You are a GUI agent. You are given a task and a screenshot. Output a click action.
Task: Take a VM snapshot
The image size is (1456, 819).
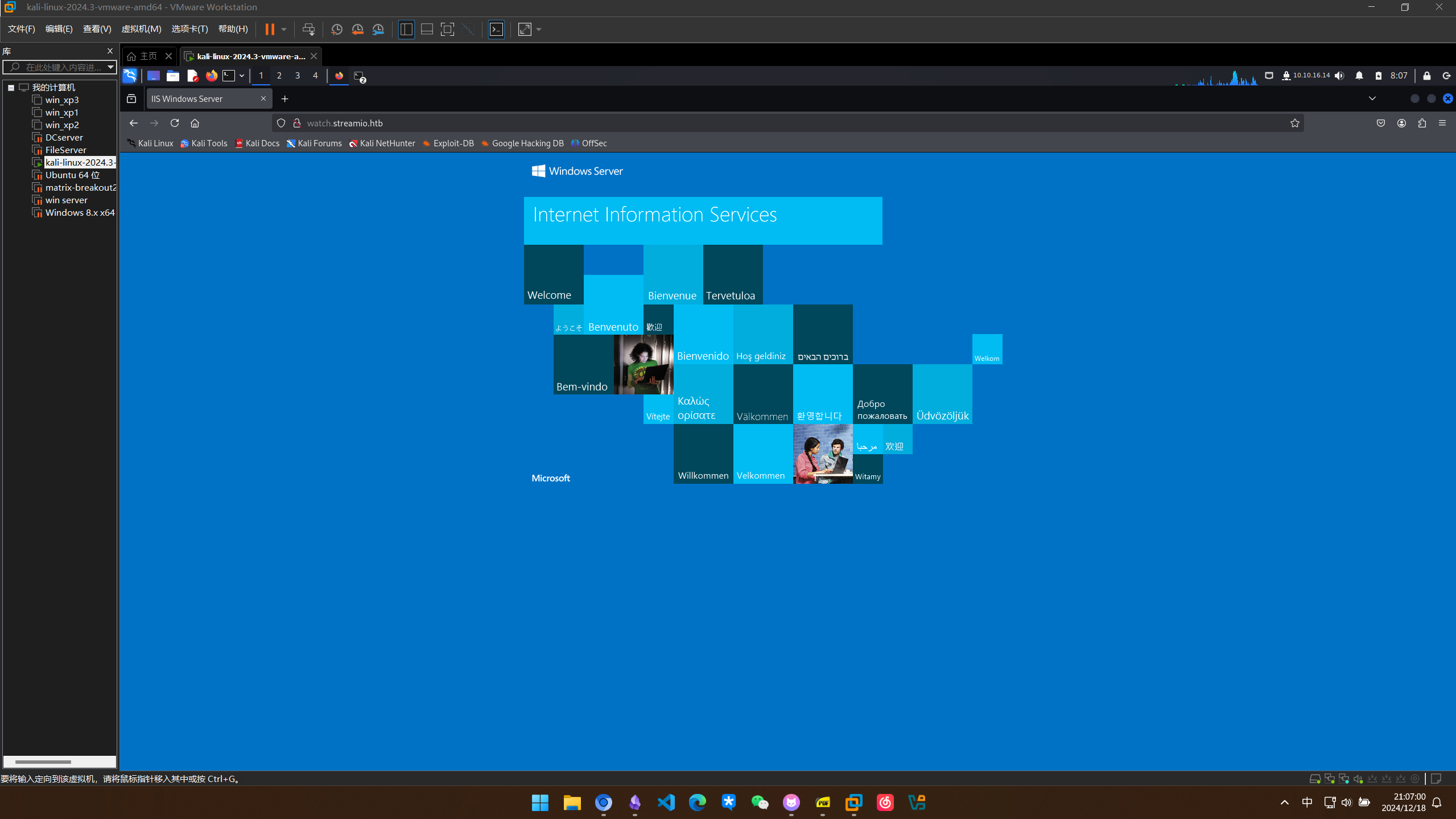[x=336, y=29]
